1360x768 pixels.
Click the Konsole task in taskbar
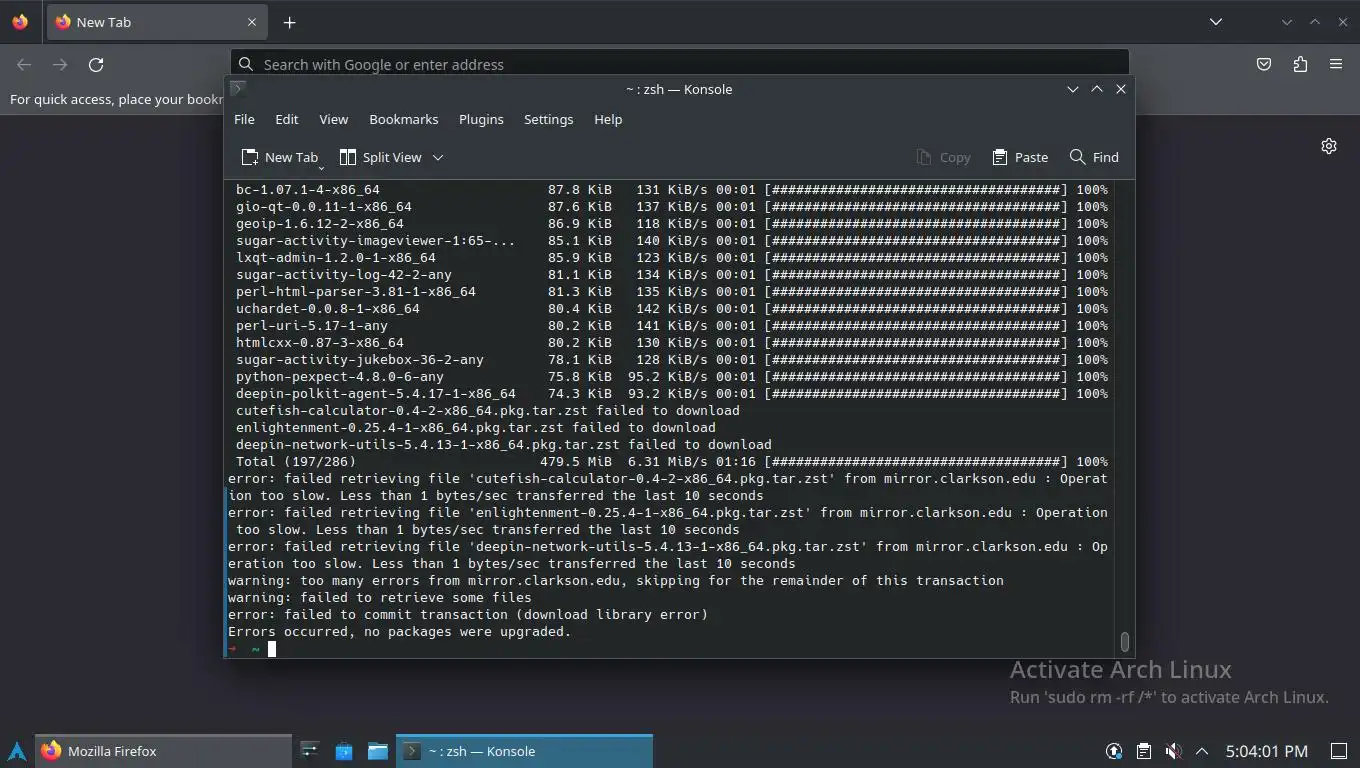(525, 751)
